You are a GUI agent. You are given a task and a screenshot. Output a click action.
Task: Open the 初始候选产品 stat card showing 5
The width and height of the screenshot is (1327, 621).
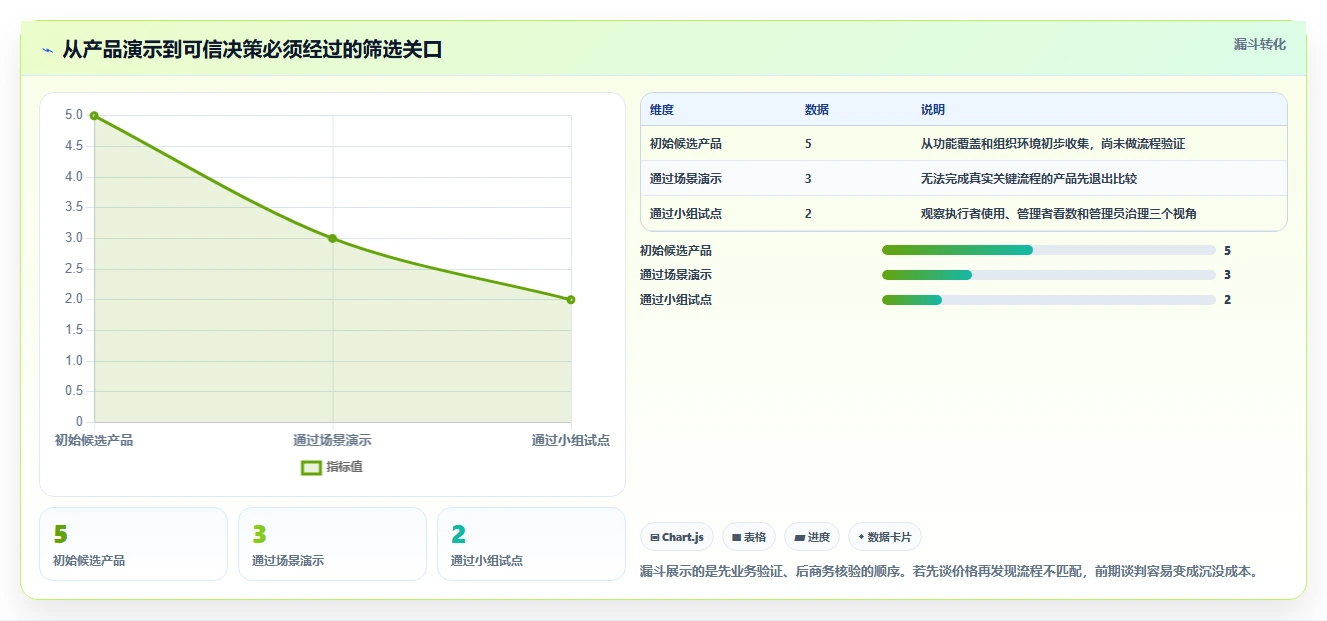click(134, 544)
